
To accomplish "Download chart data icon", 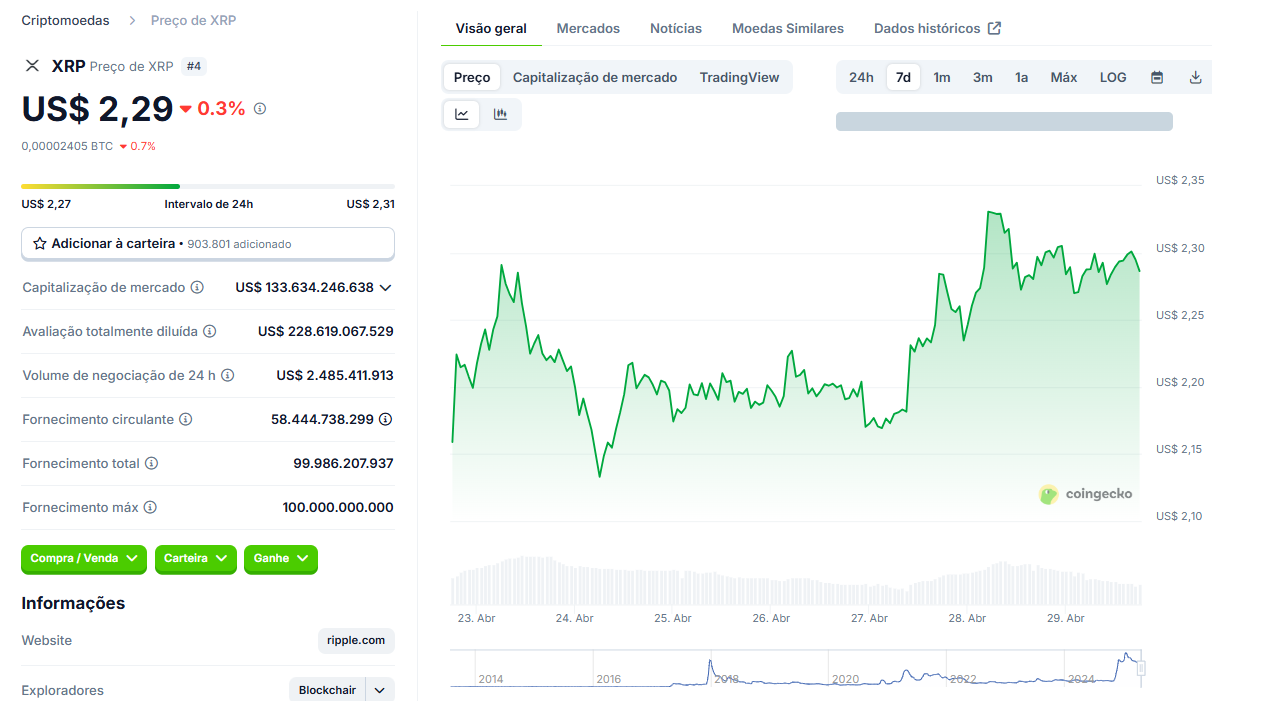I will 1195,77.
